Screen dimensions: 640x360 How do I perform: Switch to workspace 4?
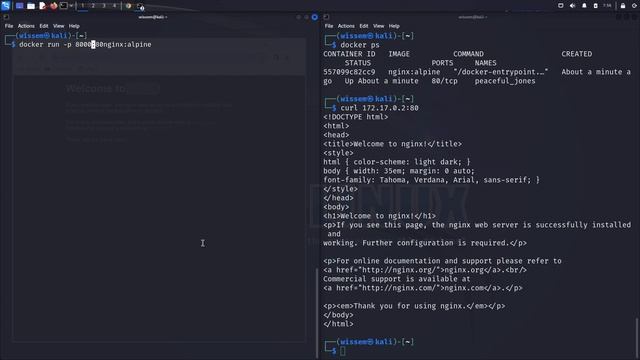(x=114, y=6)
